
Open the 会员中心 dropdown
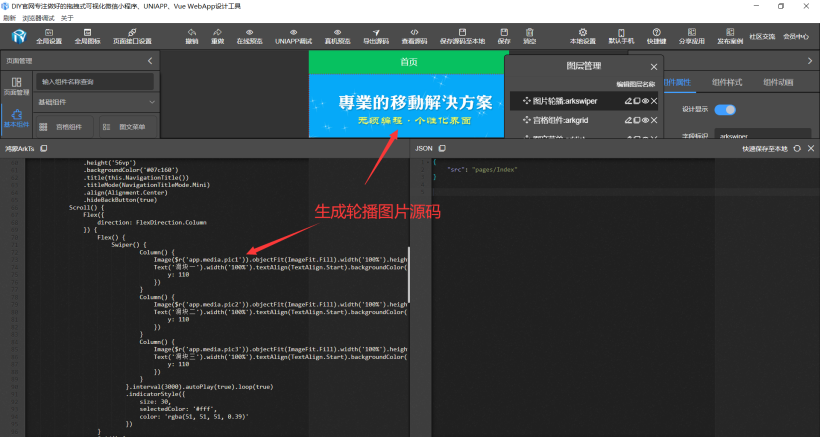[795, 37]
